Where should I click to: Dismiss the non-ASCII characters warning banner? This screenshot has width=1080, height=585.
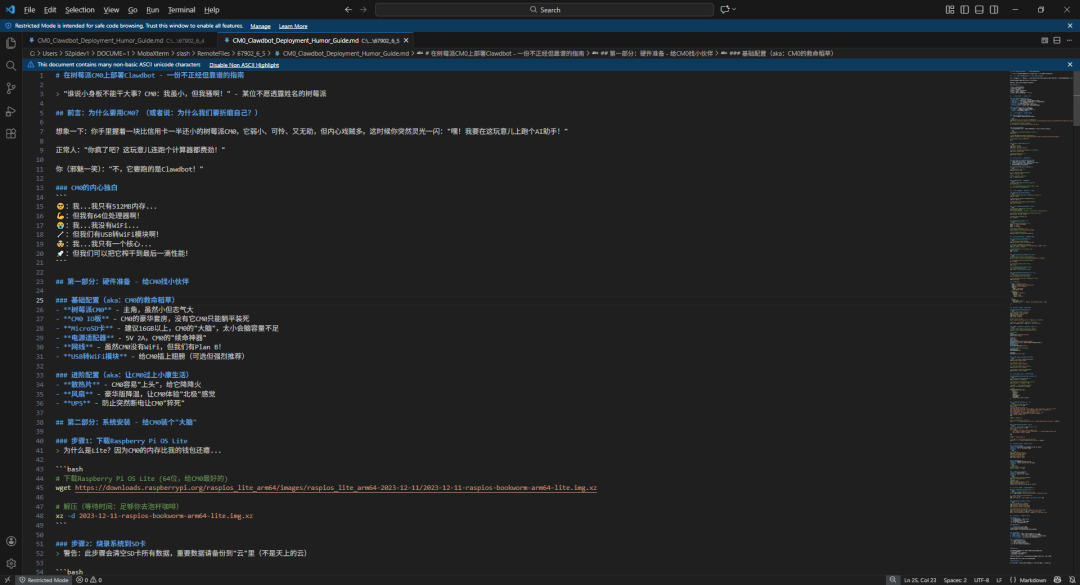point(1070,64)
